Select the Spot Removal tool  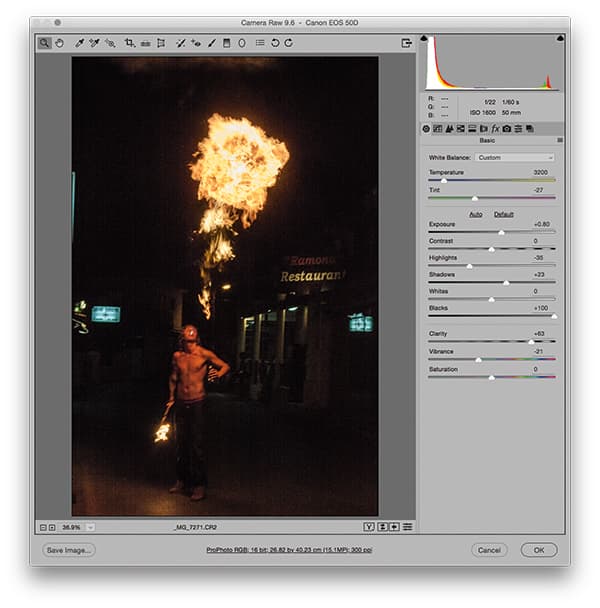tap(180, 43)
